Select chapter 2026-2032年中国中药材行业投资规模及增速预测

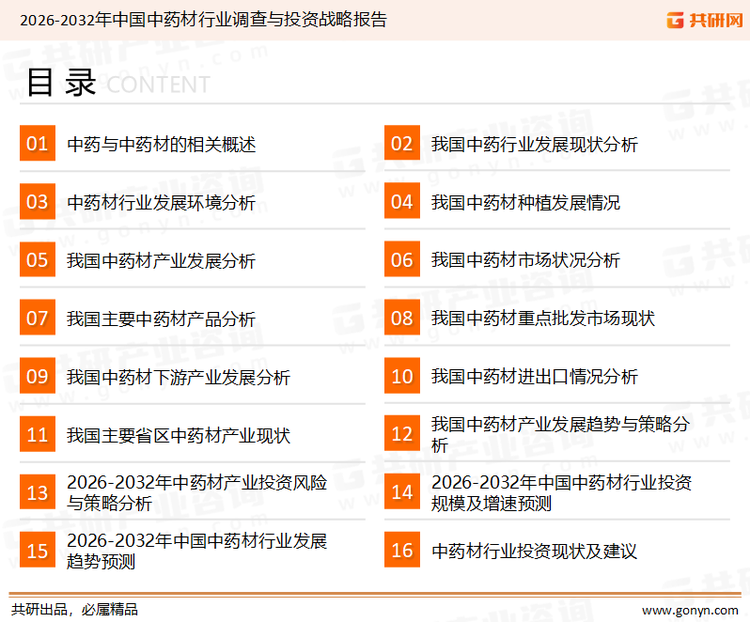click(562, 493)
